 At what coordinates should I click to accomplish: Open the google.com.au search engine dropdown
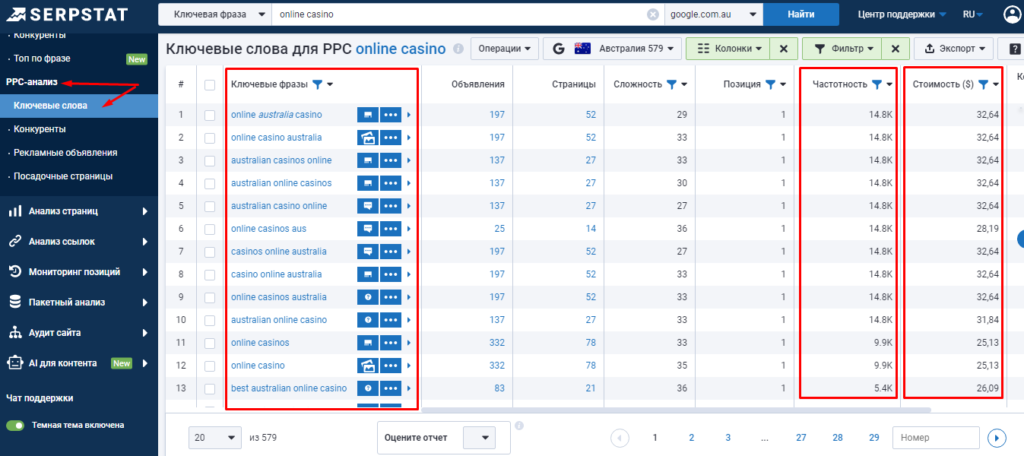[x=713, y=14]
